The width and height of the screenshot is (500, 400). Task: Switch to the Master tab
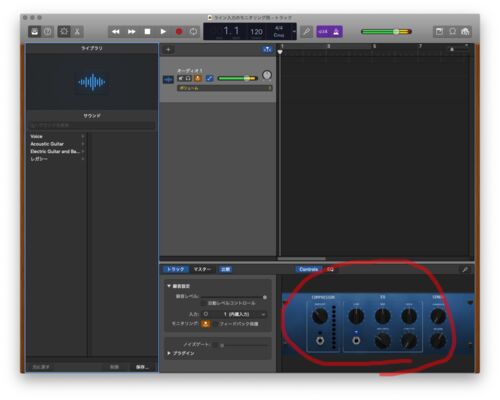pyautogui.click(x=202, y=269)
